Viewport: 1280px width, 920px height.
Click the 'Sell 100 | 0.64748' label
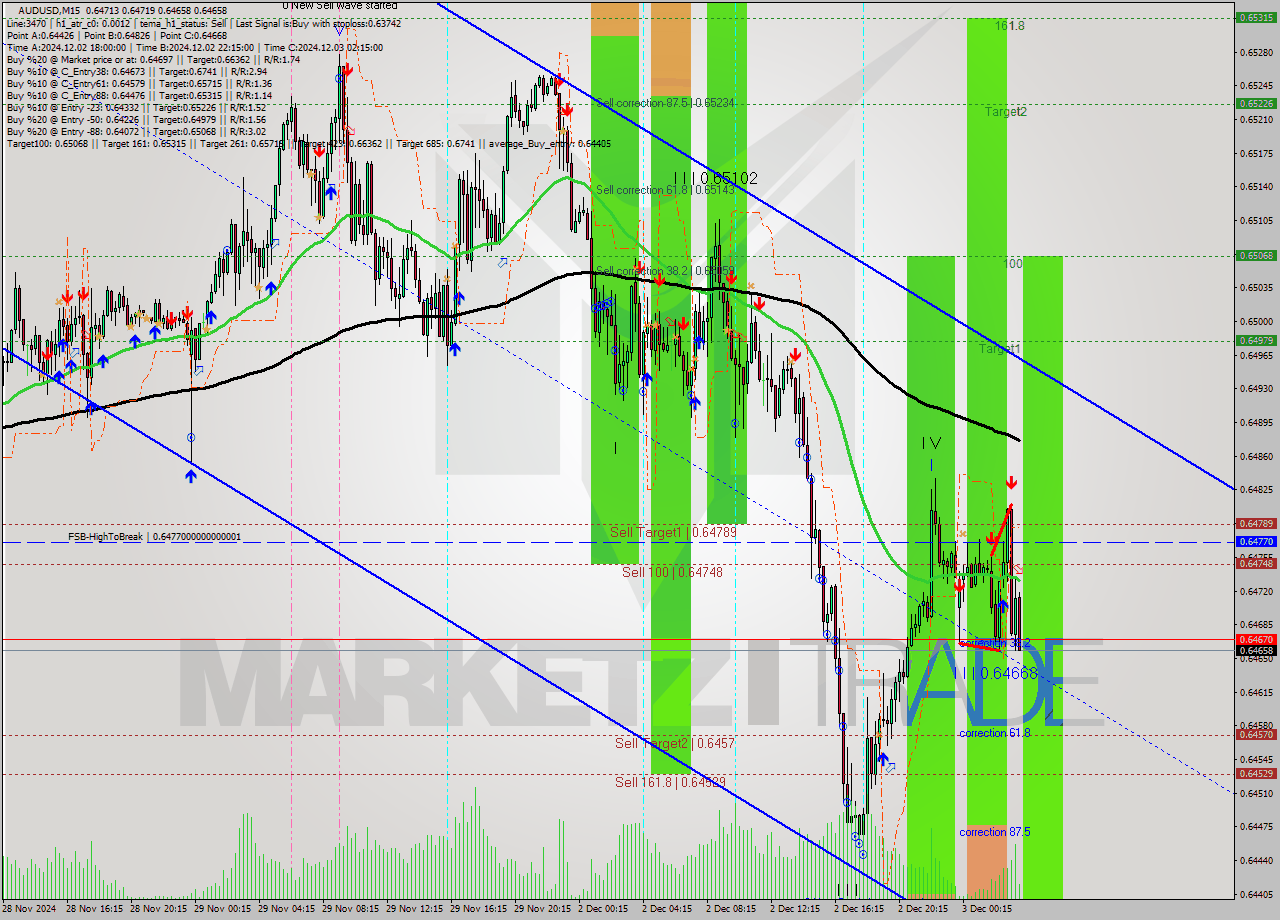[x=672, y=572]
